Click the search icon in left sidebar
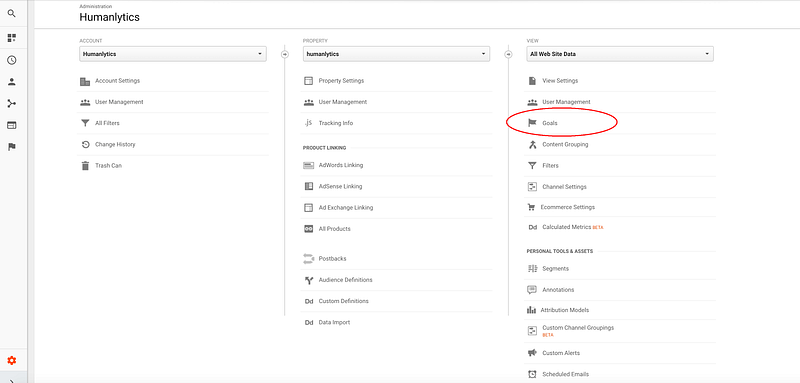 coord(12,14)
